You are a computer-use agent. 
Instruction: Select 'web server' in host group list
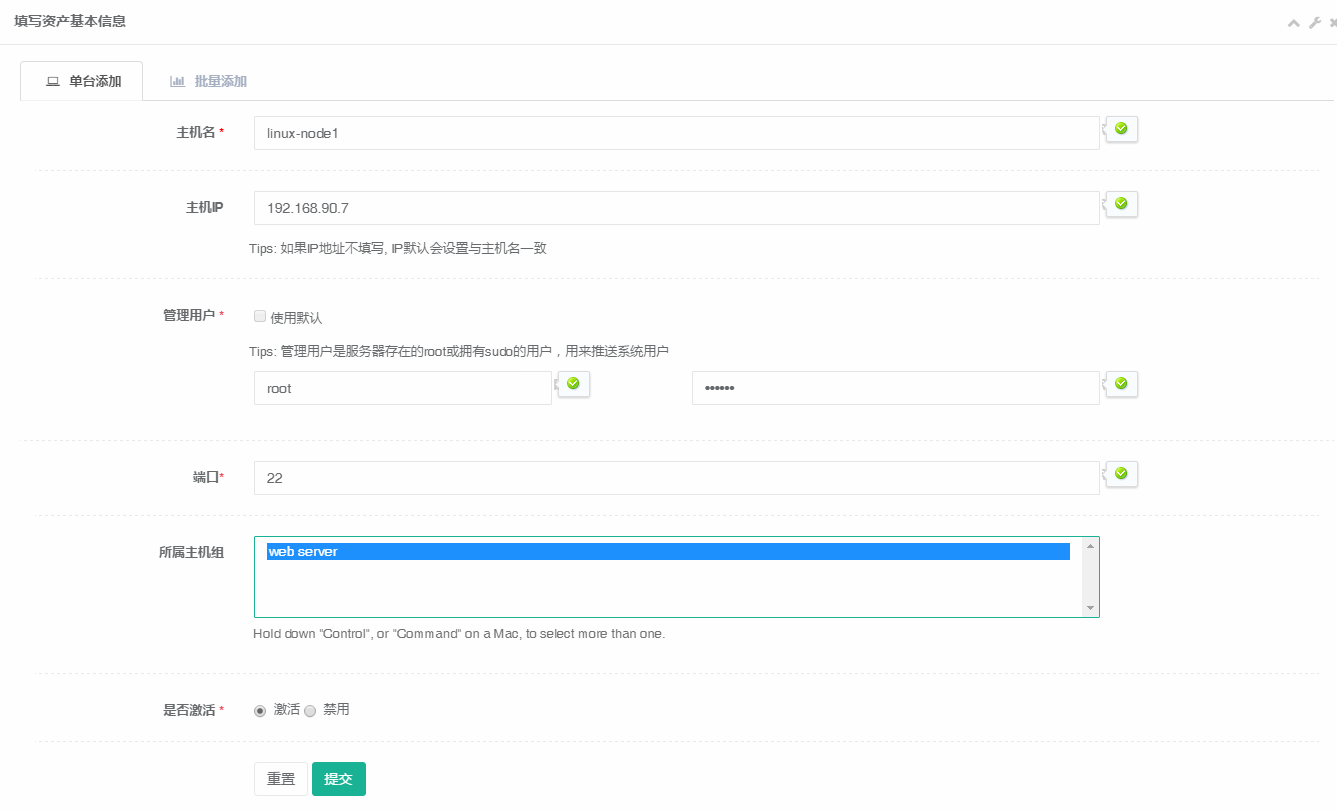[668, 552]
